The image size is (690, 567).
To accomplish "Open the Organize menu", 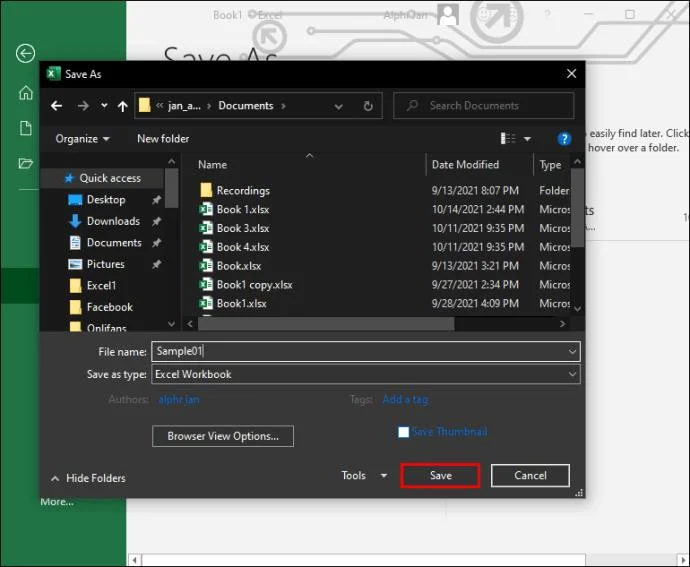I will point(82,139).
